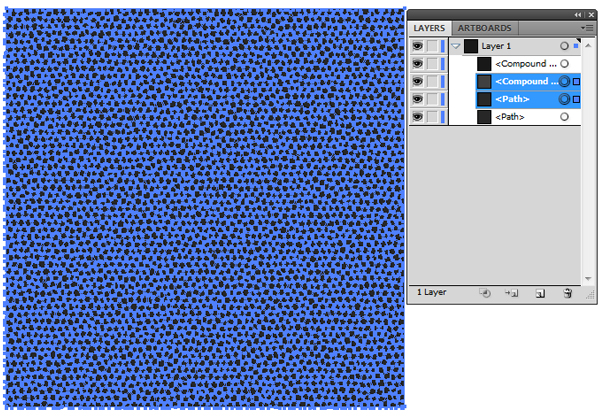Toggle lock box of the unhighlighted Compound row
600x416 pixels.
pos(432,64)
